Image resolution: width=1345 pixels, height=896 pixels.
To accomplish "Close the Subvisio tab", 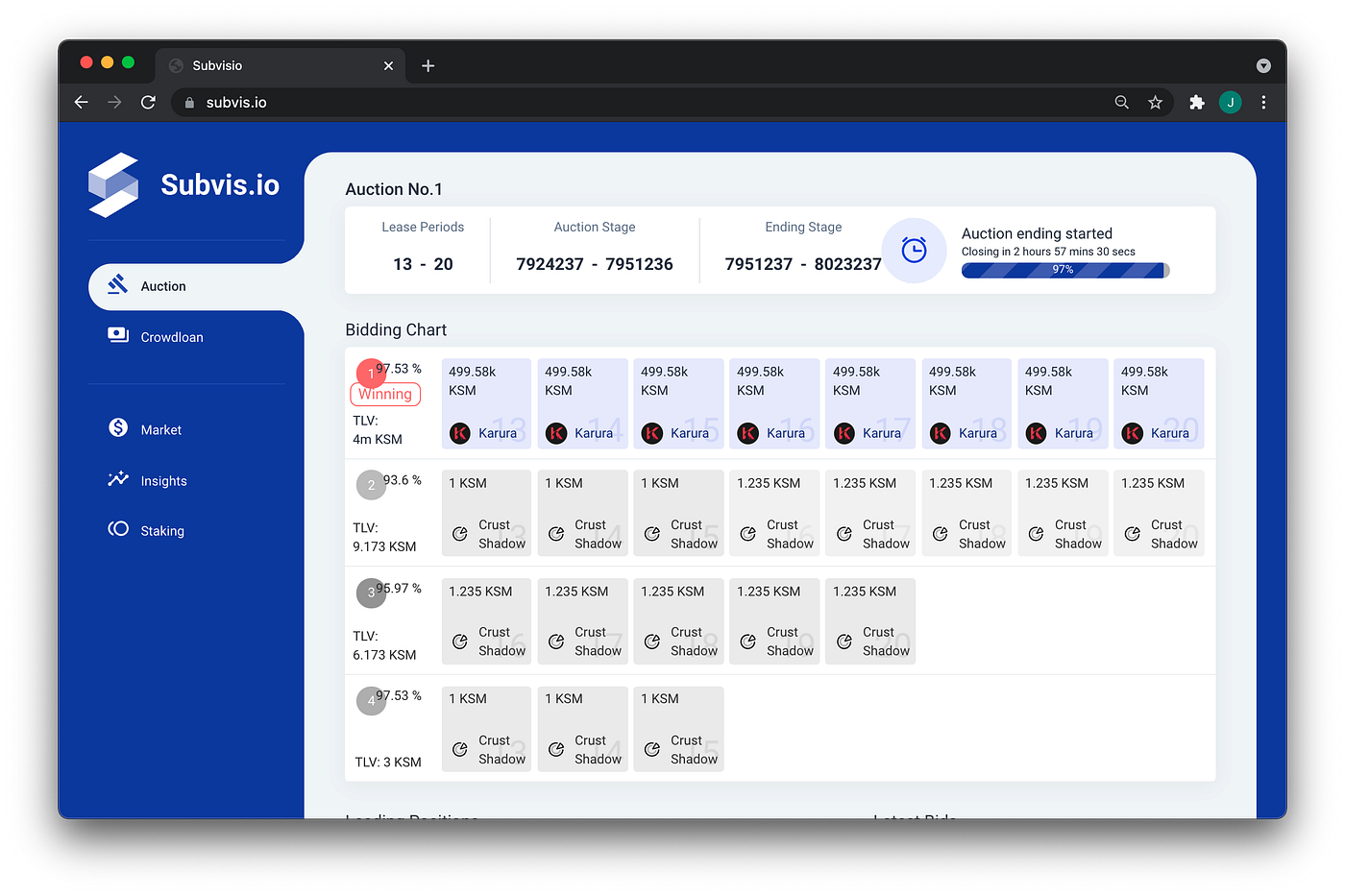I will pos(388,65).
